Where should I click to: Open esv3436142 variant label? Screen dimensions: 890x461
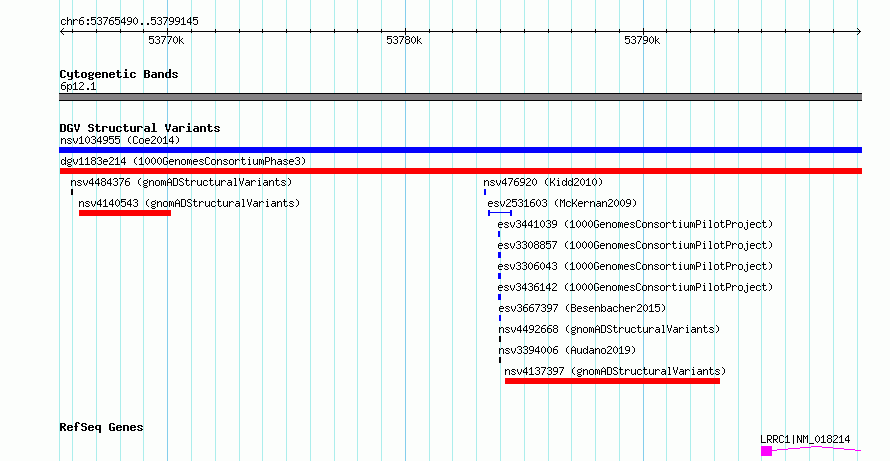tap(635, 287)
